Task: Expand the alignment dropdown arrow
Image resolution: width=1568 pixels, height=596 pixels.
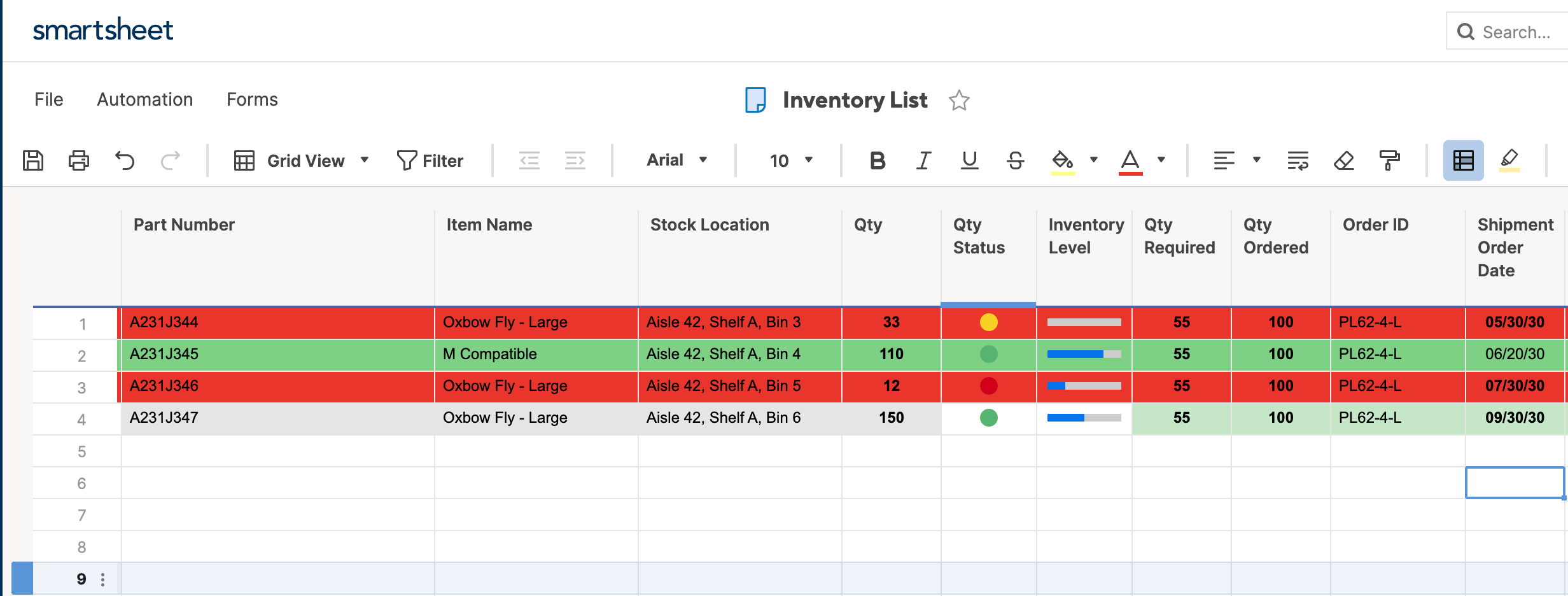Action: (x=1256, y=160)
